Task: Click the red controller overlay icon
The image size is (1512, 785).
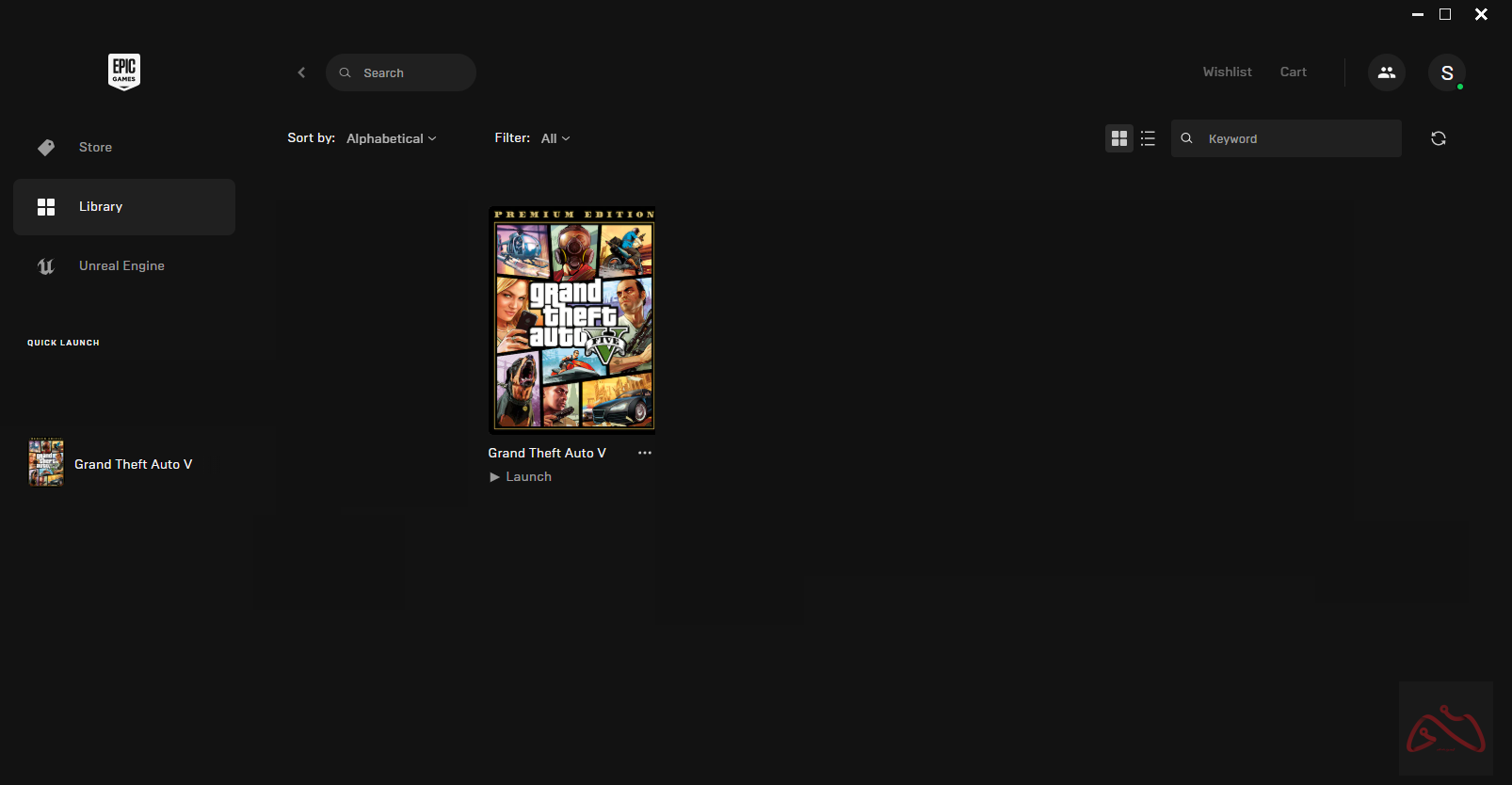Action: 1445,729
